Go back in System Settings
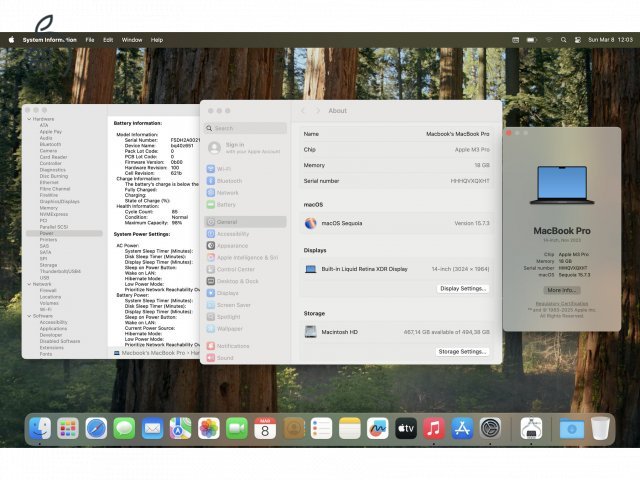This screenshot has width=640, height=480. click(x=303, y=111)
